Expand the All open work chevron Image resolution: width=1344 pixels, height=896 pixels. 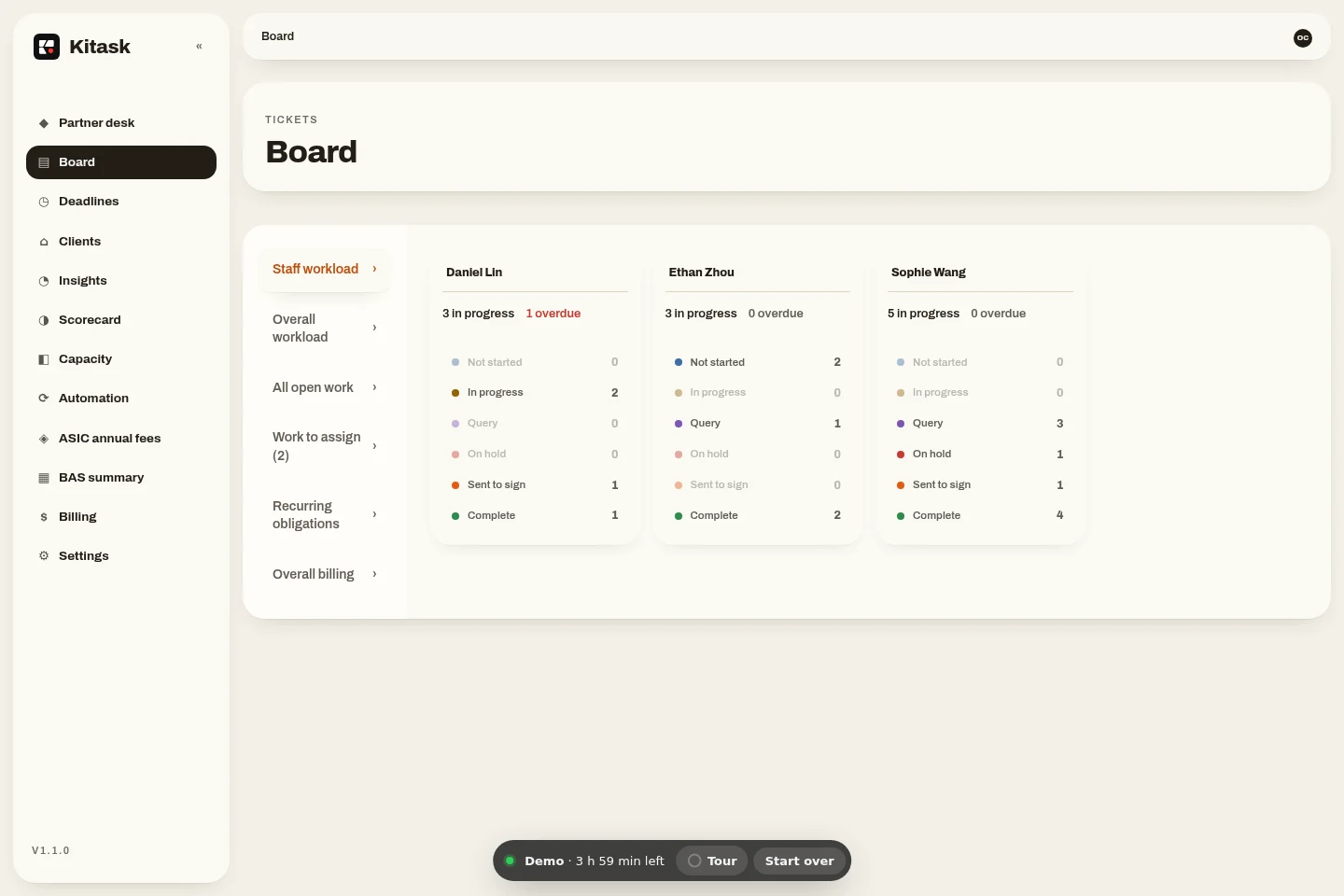click(375, 387)
